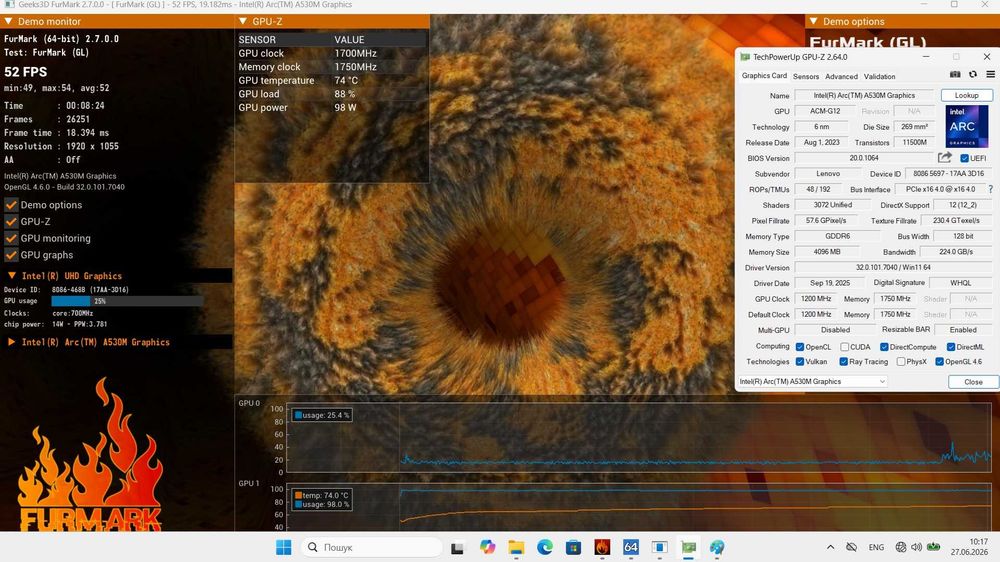
Task: Click the GPU temperature row showing 74 °C
Action: point(332,80)
